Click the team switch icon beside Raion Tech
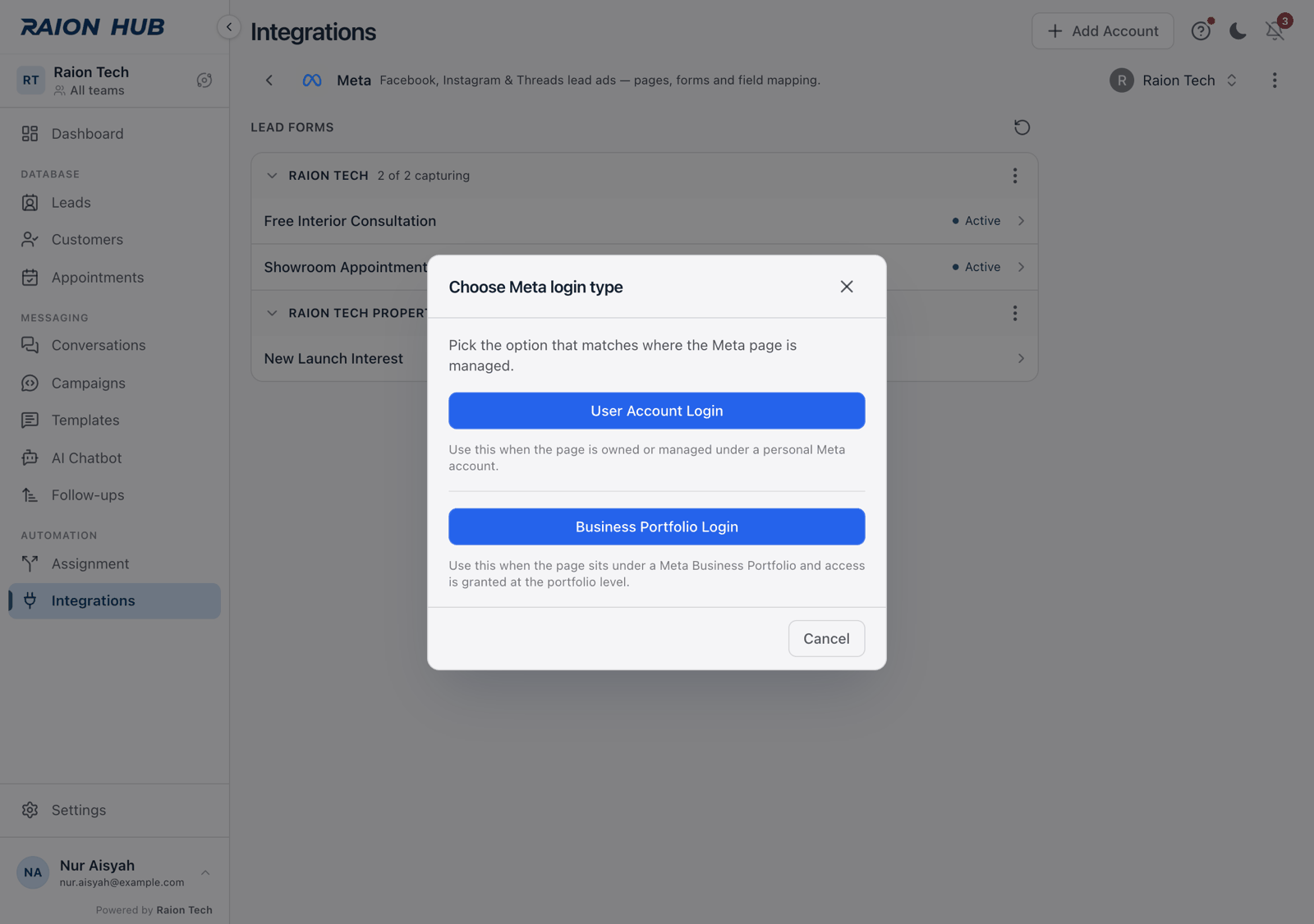The image size is (1314, 924). click(x=204, y=80)
